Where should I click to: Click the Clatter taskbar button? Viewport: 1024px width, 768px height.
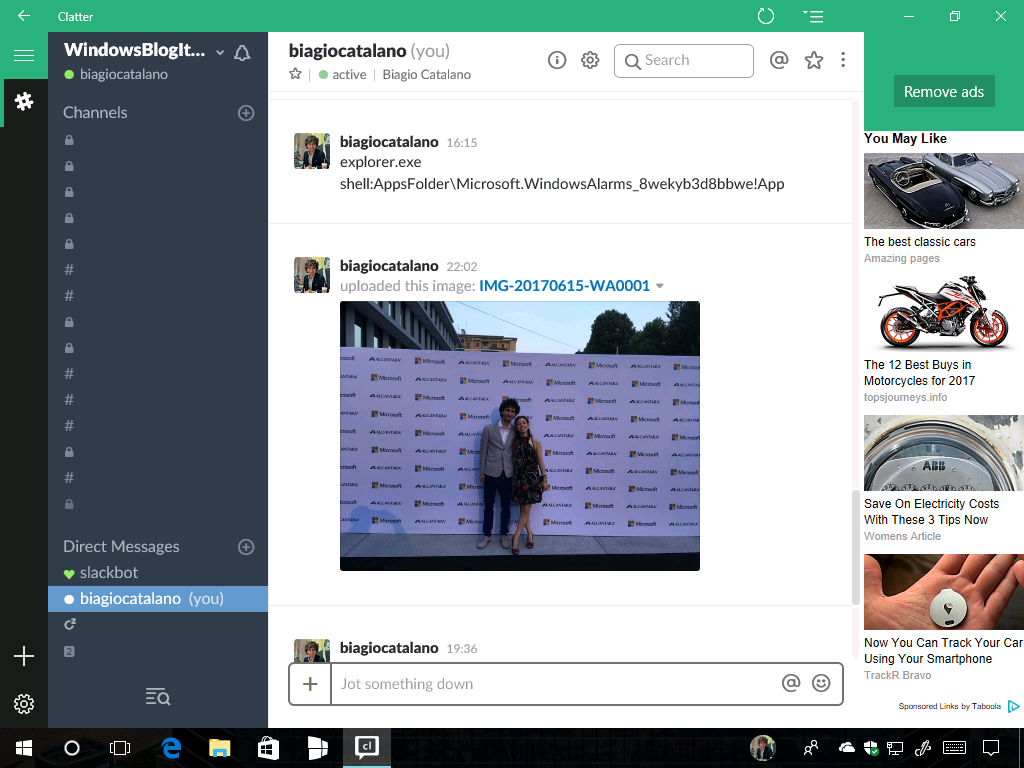(x=367, y=748)
